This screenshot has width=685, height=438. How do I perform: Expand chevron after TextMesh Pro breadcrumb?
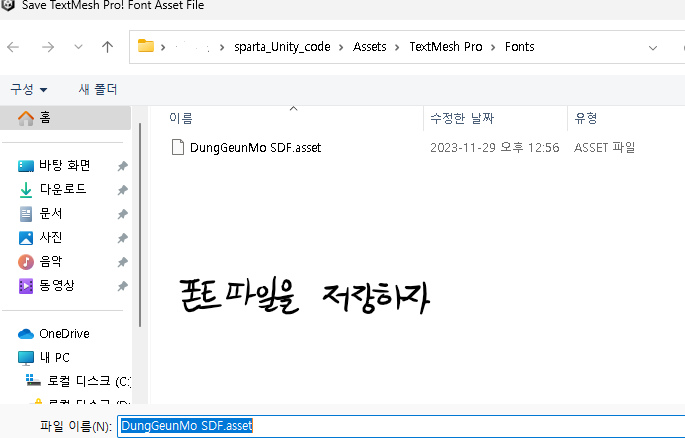tap(493, 47)
